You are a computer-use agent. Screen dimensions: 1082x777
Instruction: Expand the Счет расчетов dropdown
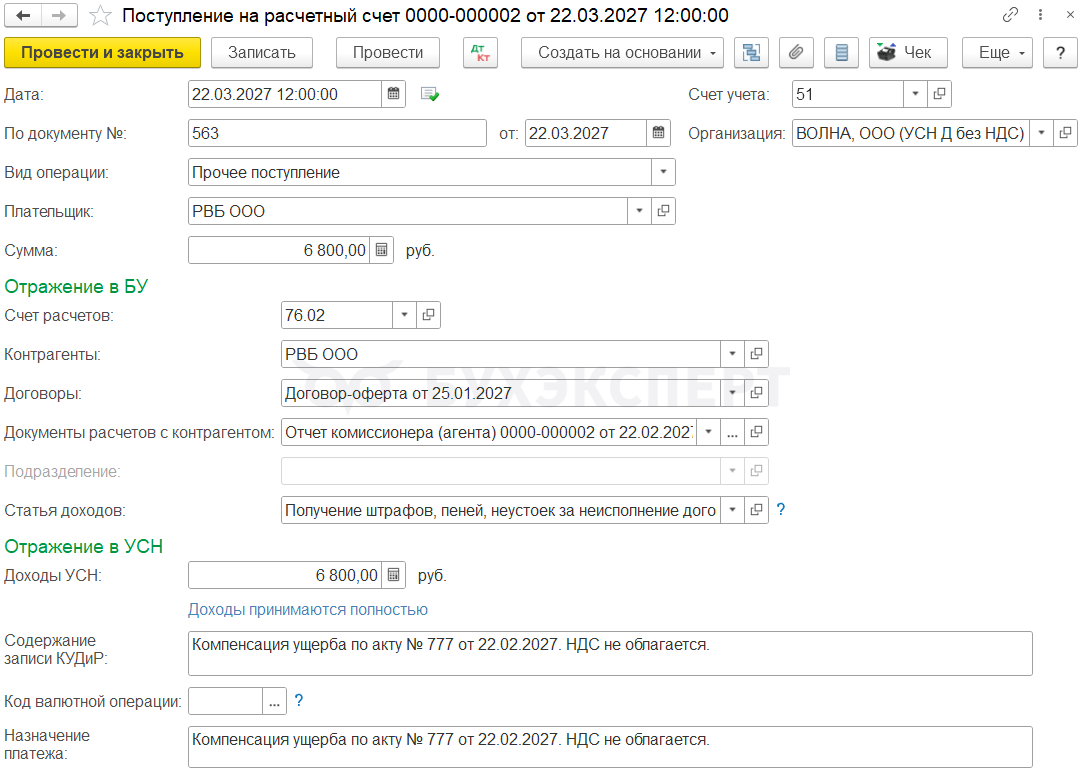pos(404,315)
